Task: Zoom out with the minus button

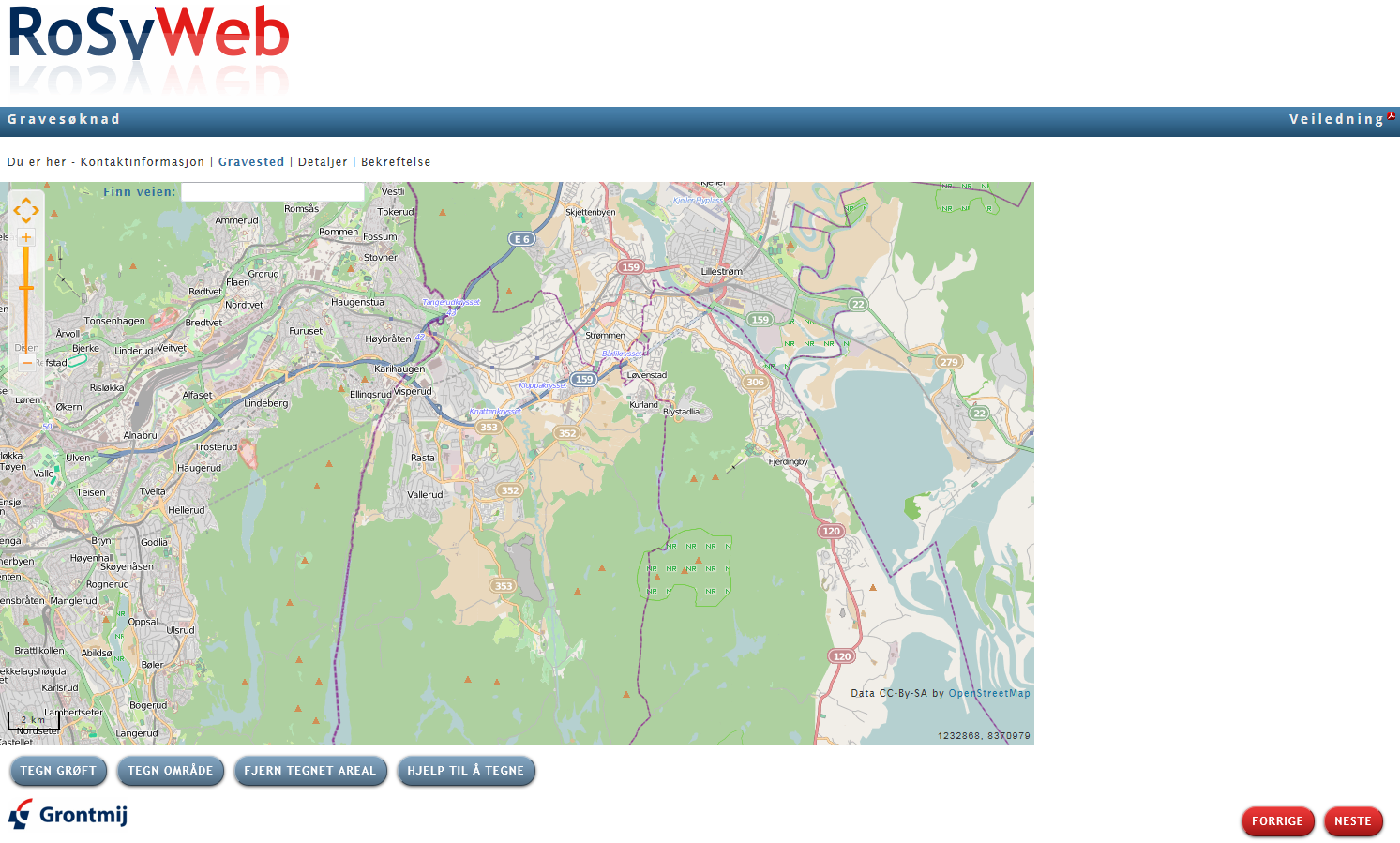Action: (x=26, y=362)
